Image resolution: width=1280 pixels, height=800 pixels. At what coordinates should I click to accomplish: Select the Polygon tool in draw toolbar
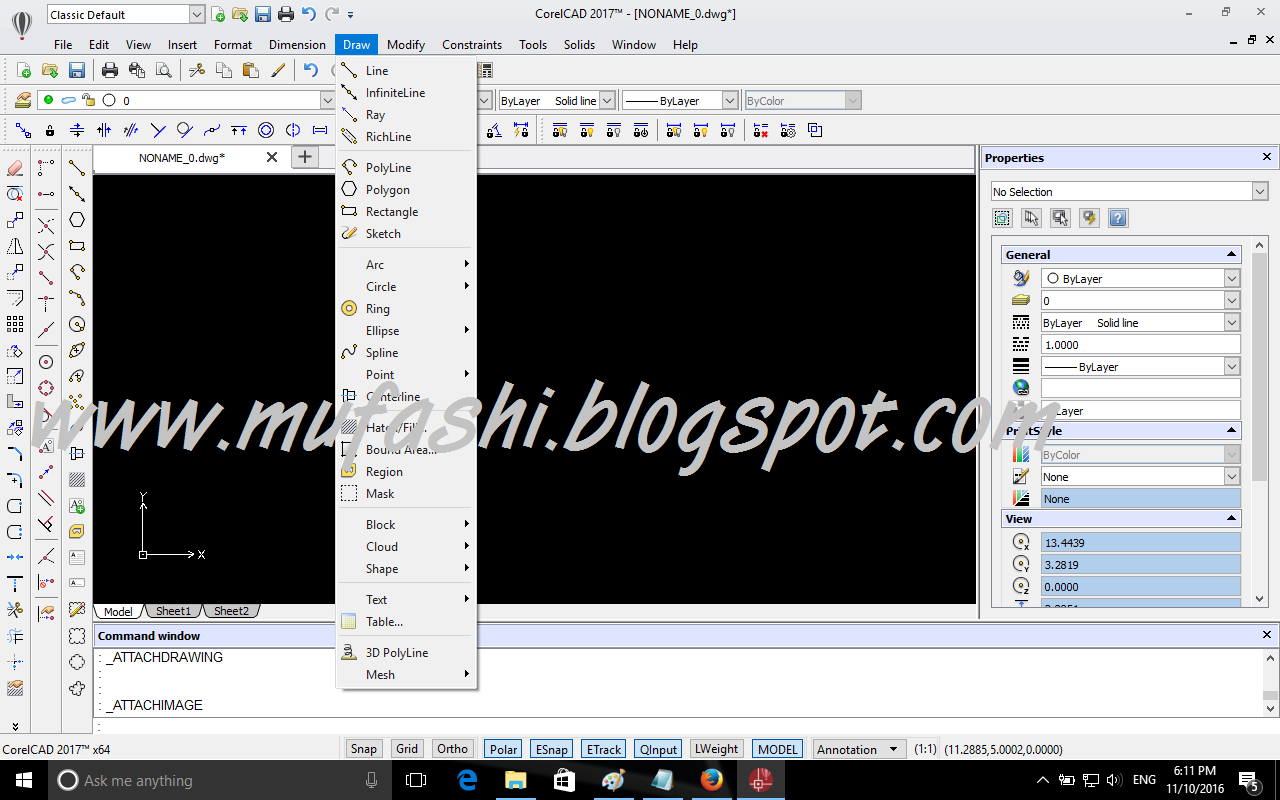point(77,220)
